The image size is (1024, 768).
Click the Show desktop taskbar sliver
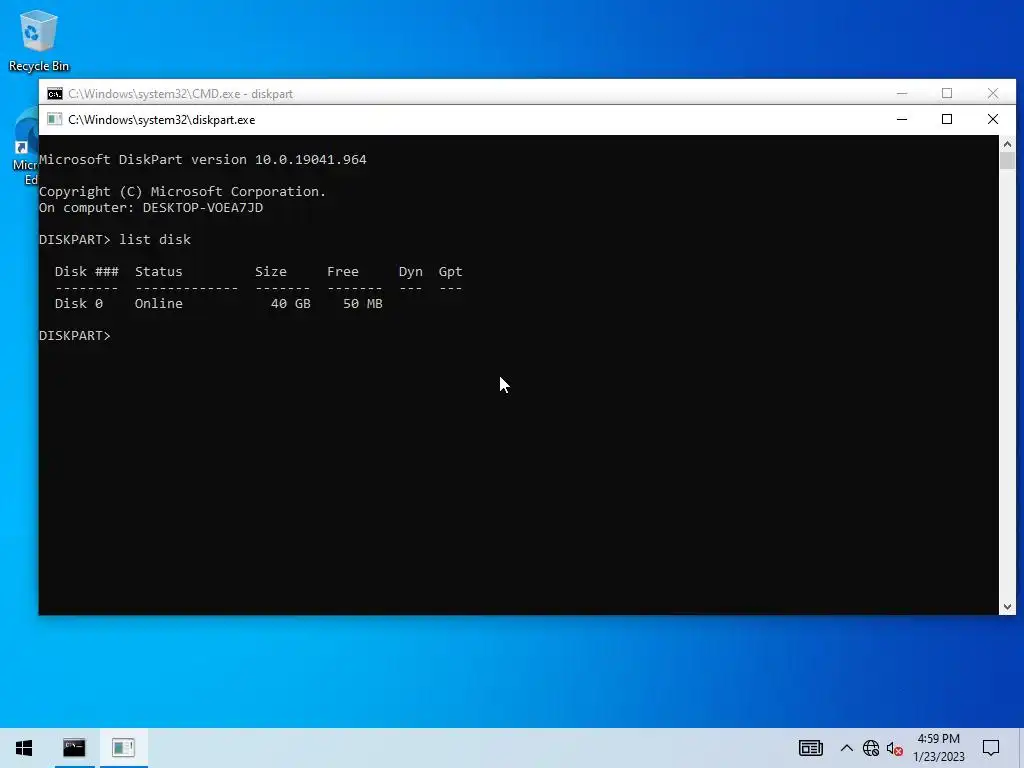coord(1021,748)
